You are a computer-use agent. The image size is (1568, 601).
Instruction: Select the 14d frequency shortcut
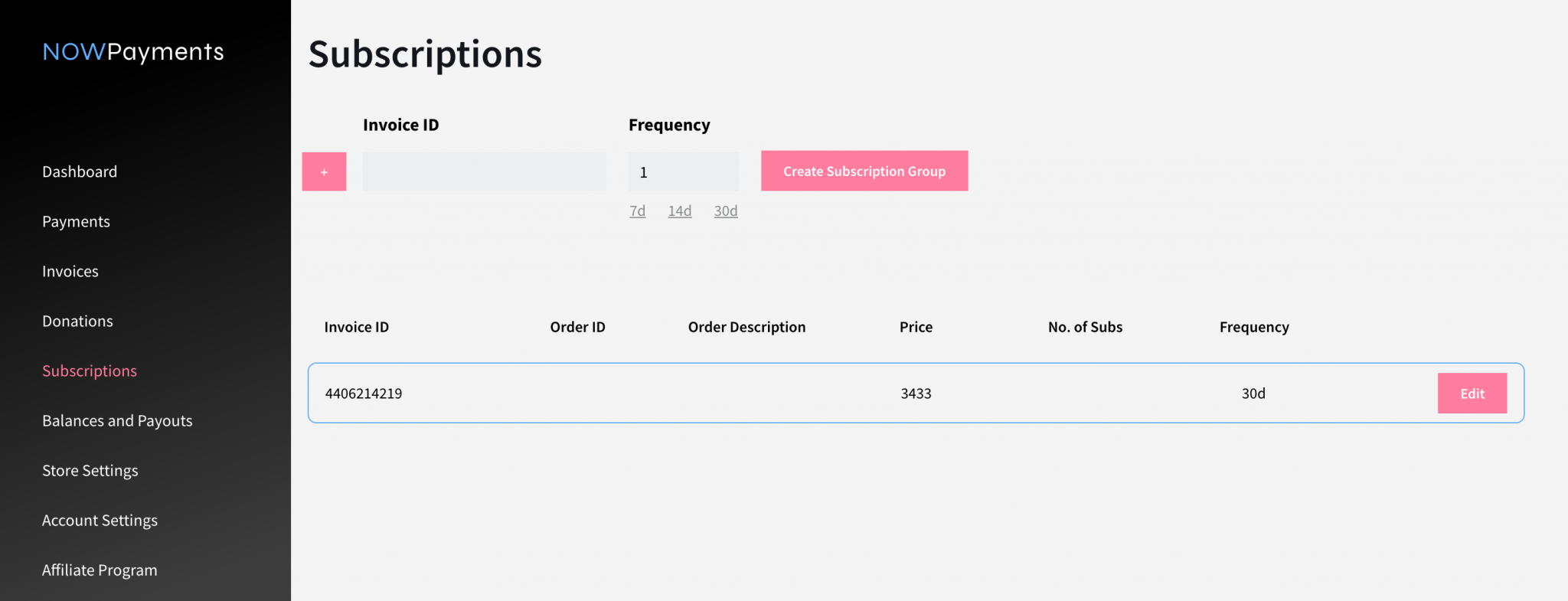coord(679,211)
